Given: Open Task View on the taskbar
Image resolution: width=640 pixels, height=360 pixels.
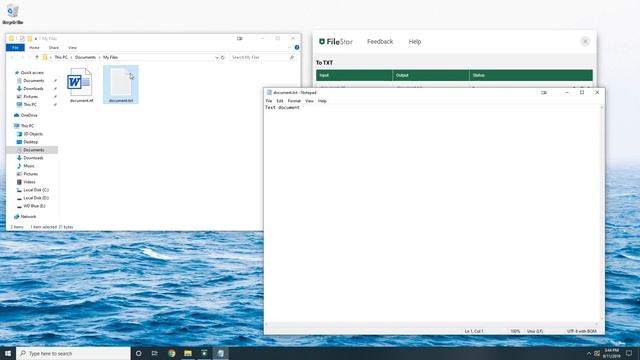Looking at the screenshot, I should [x=155, y=353].
